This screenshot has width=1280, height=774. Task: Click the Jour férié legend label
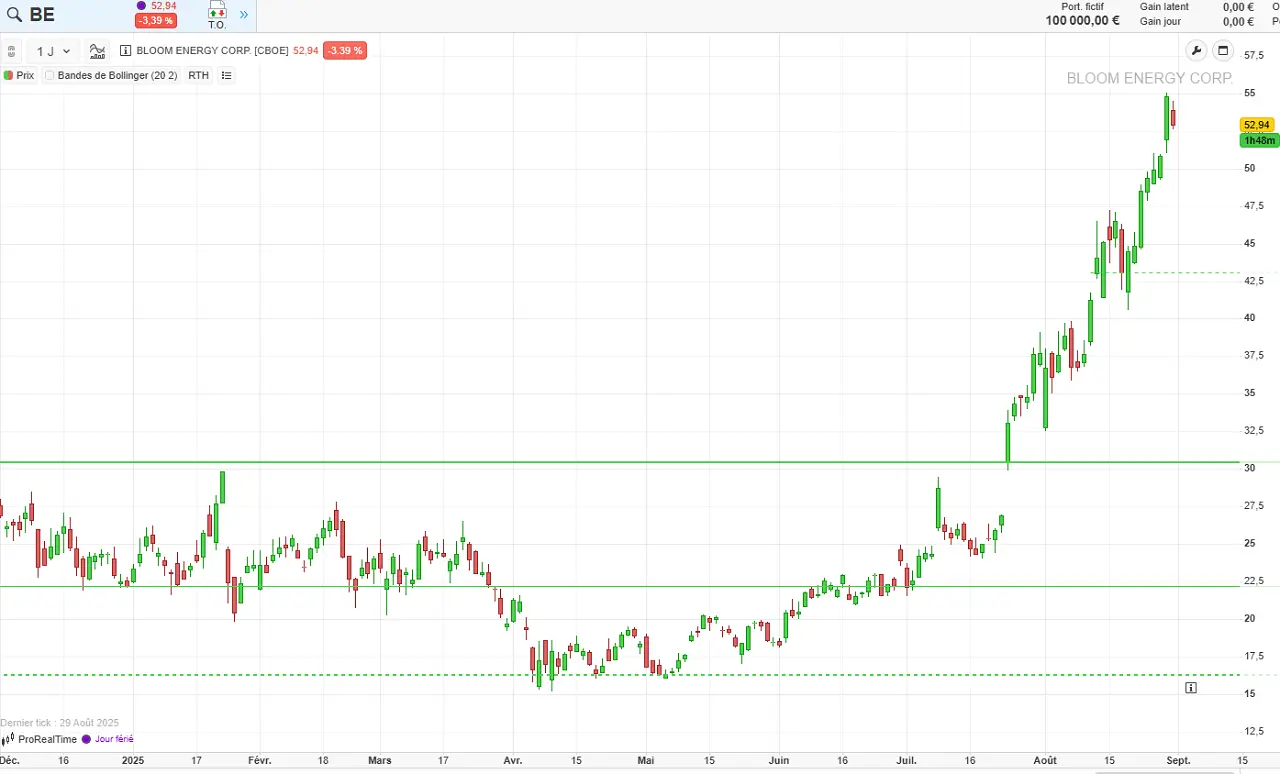(x=114, y=739)
